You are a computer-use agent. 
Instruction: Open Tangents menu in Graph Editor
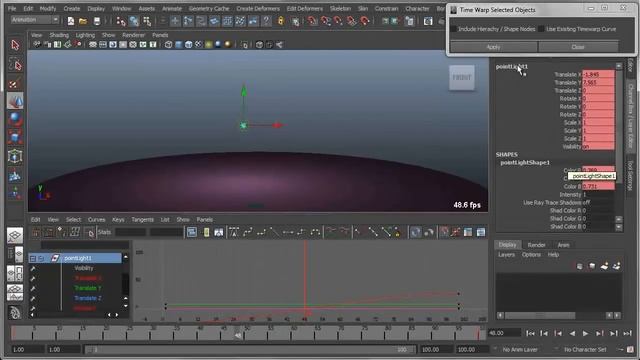pyautogui.click(x=142, y=220)
